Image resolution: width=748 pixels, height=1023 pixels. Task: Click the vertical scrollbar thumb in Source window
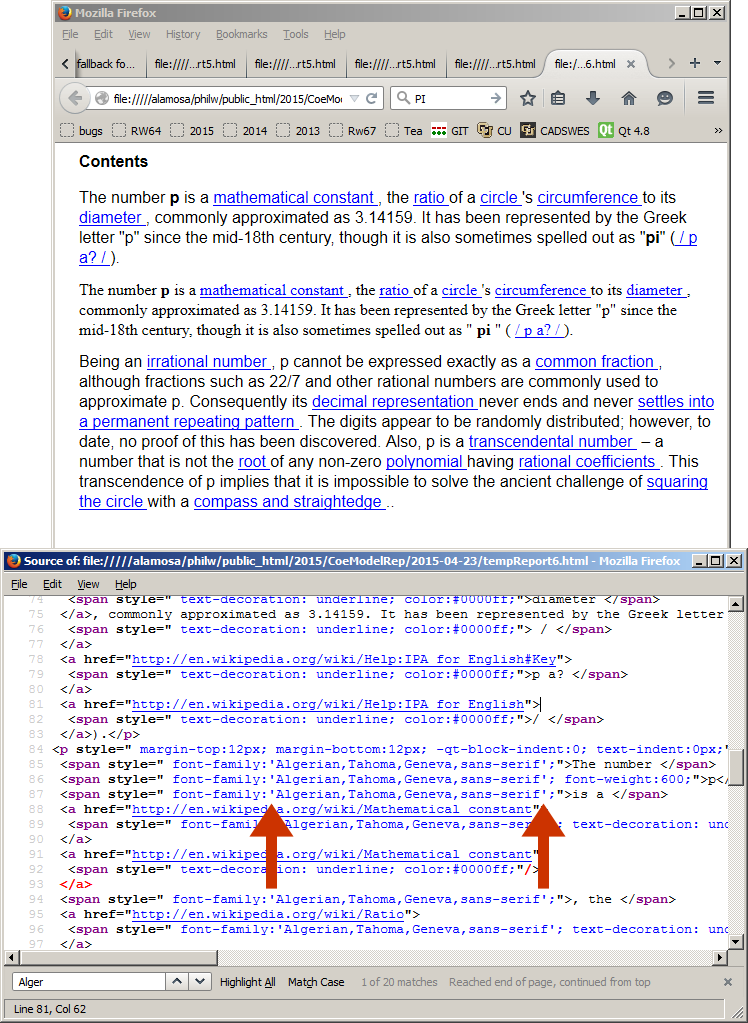pos(736,767)
